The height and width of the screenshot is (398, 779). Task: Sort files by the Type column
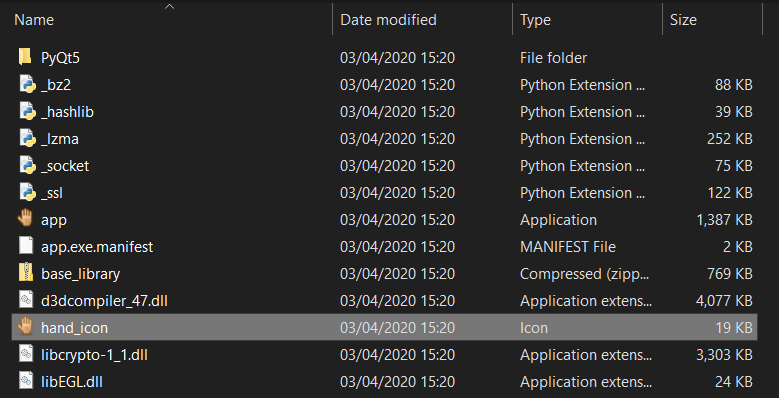click(x=535, y=20)
